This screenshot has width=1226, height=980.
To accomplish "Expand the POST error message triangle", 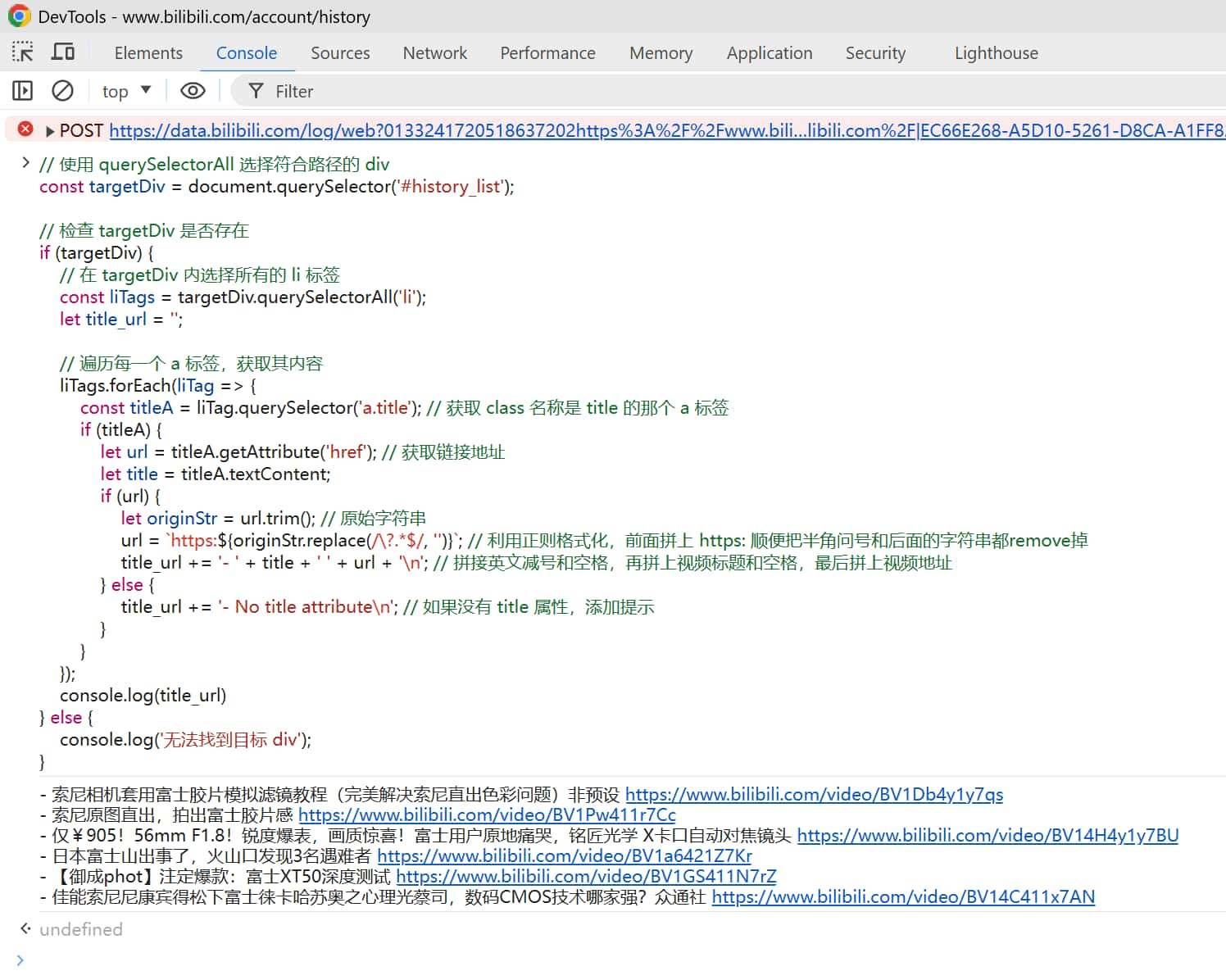I will 50,131.
